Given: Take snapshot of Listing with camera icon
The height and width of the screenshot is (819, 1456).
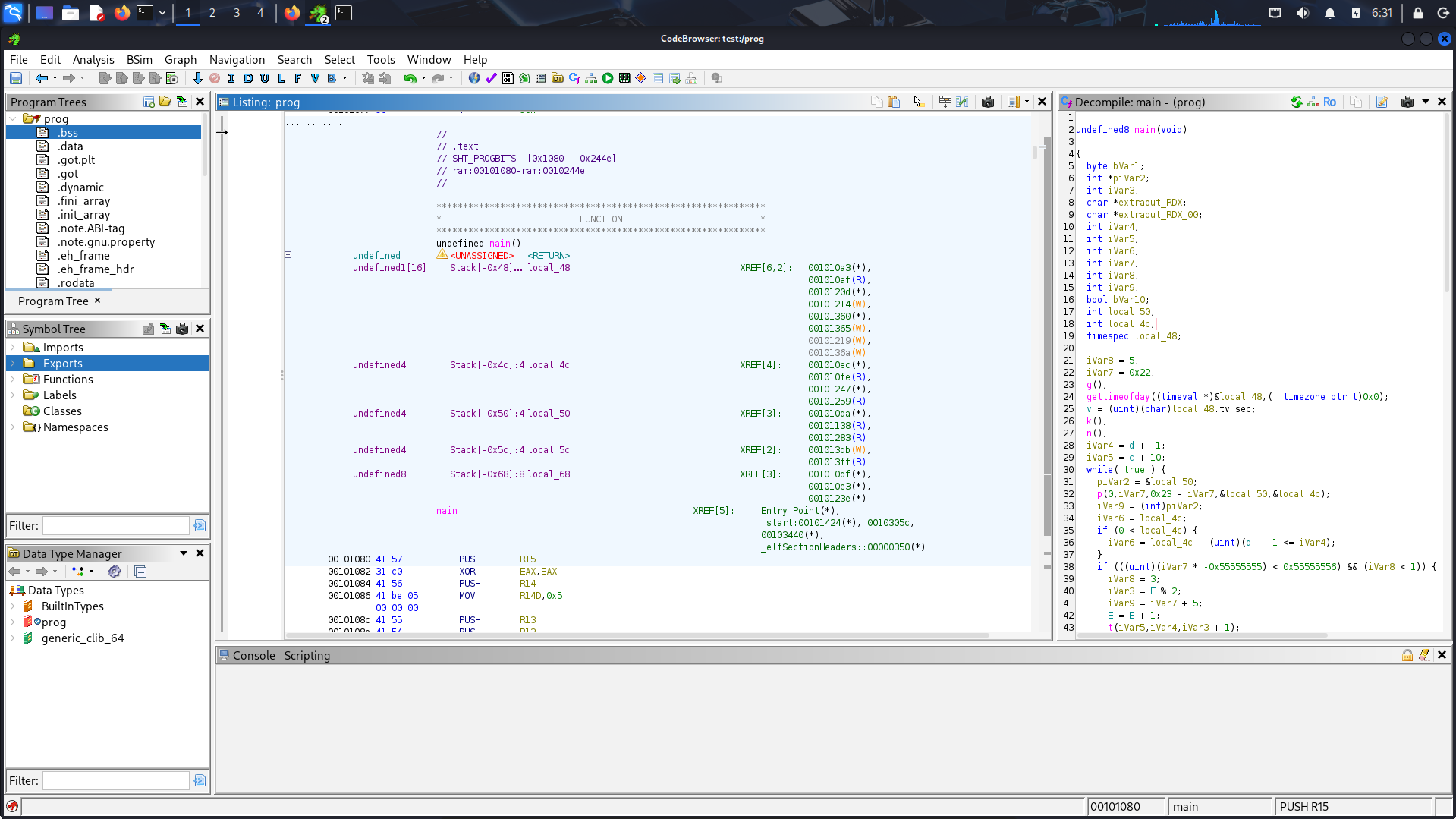Looking at the screenshot, I should (988, 102).
